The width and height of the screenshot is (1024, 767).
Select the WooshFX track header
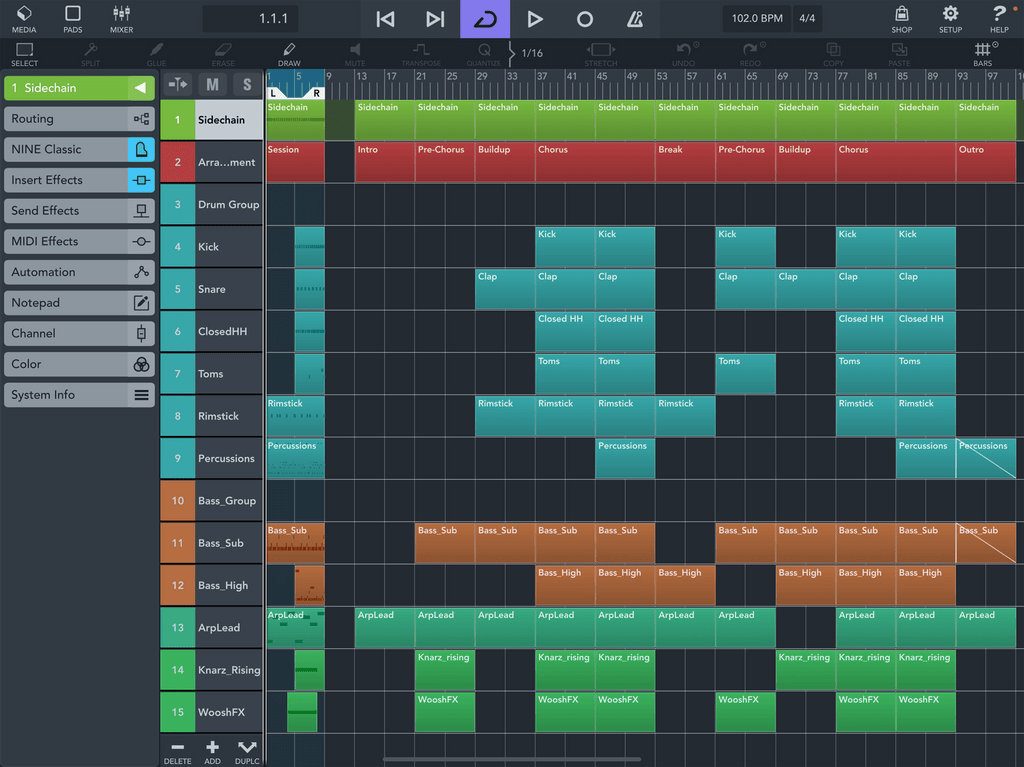212,712
